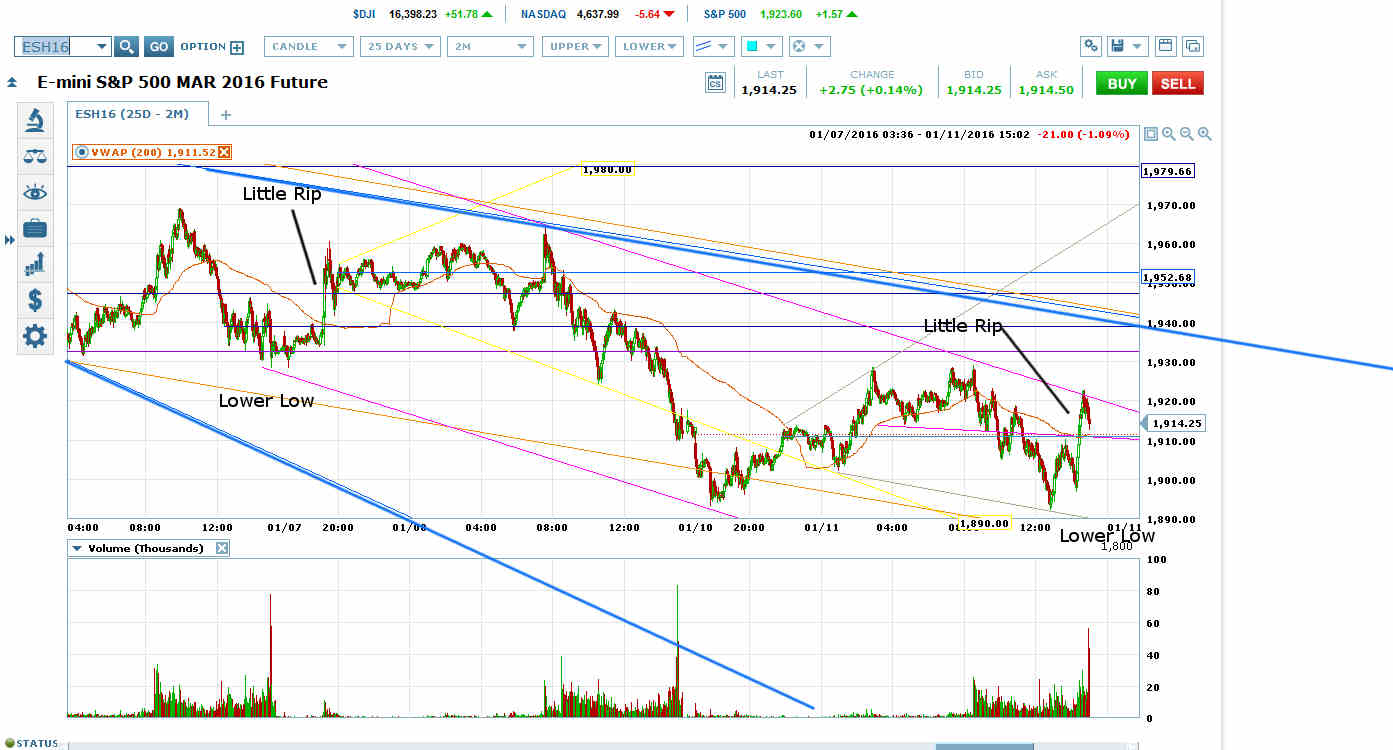
Task: Open the gear settings icon in sidebar
Action: click(x=35, y=336)
